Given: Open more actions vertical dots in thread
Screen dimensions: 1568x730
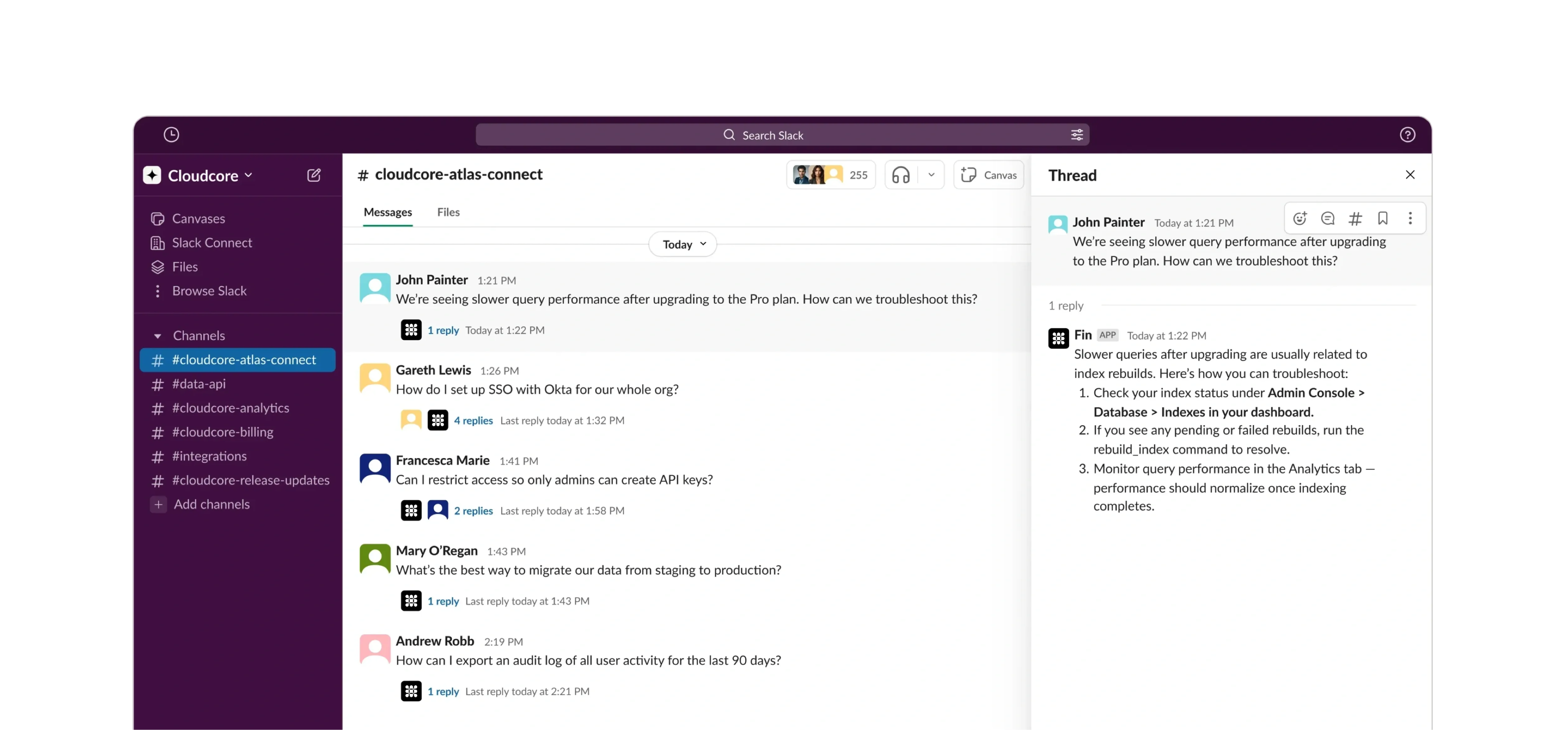Looking at the screenshot, I should click(1410, 218).
